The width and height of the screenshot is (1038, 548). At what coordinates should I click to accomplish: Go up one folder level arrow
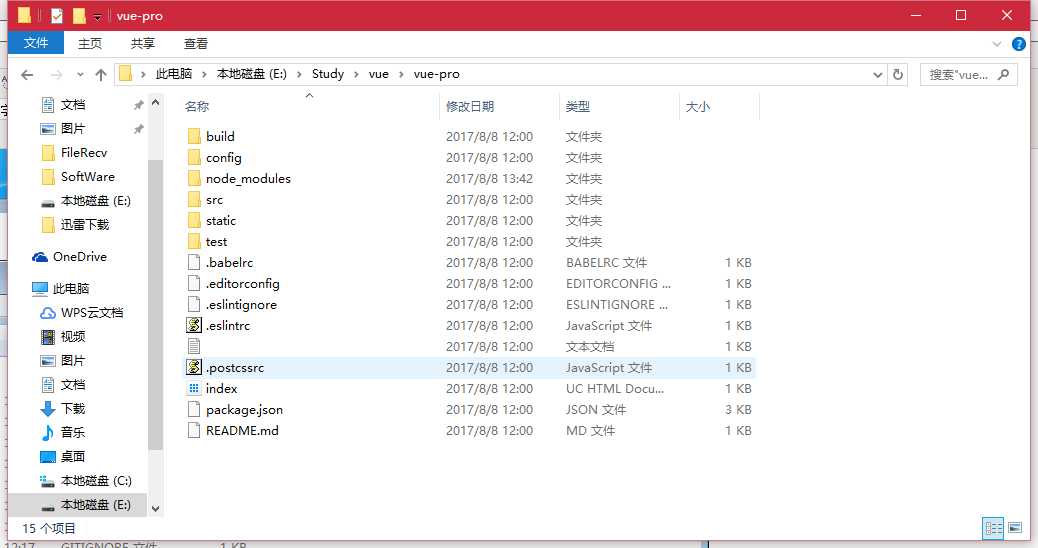[x=101, y=75]
